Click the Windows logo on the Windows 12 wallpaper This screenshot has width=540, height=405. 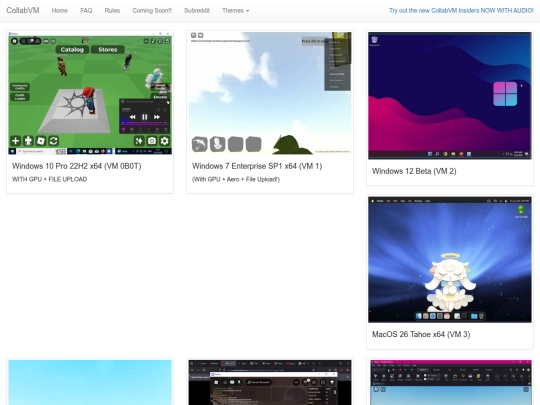[x=505, y=94]
